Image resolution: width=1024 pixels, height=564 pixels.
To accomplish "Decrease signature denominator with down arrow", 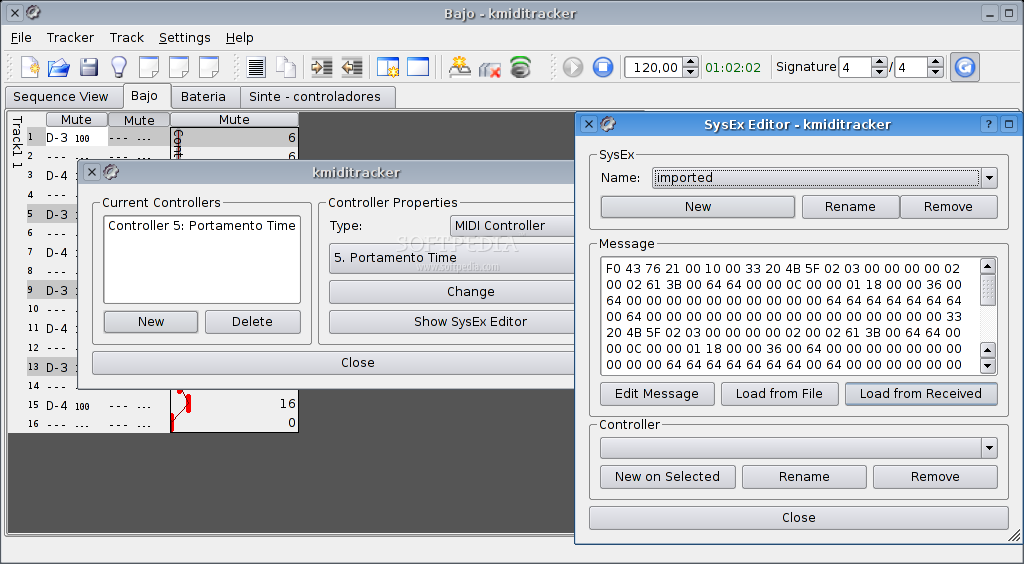I will pos(935,72).
